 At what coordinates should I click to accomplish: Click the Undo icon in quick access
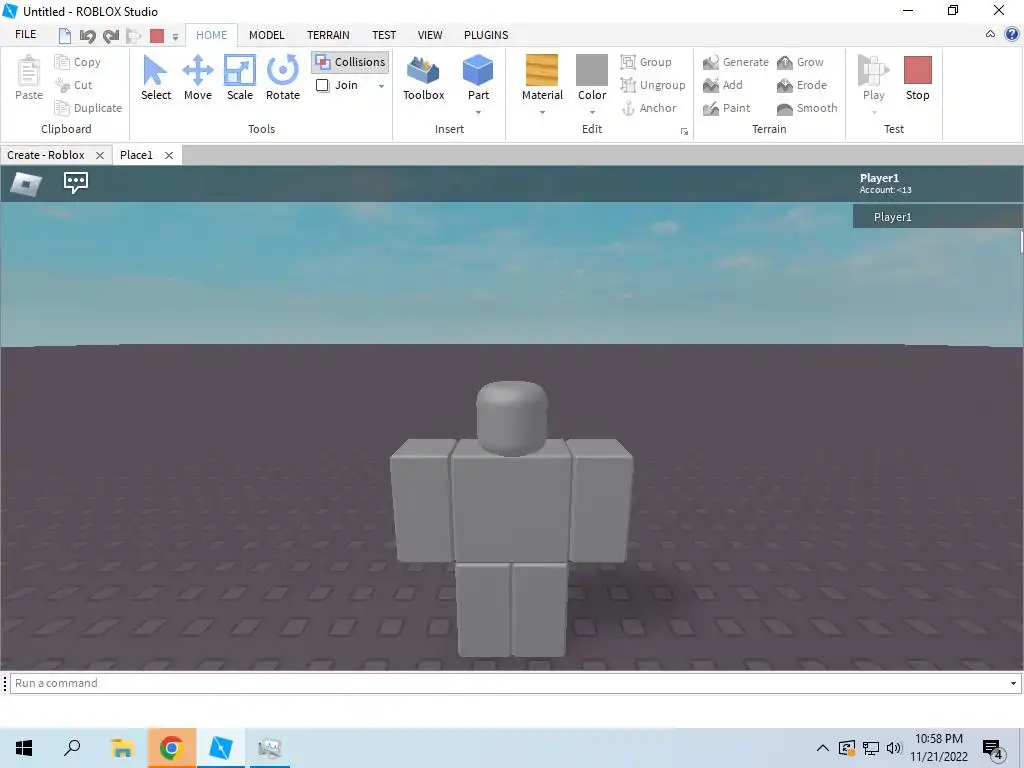coord(88,36)
